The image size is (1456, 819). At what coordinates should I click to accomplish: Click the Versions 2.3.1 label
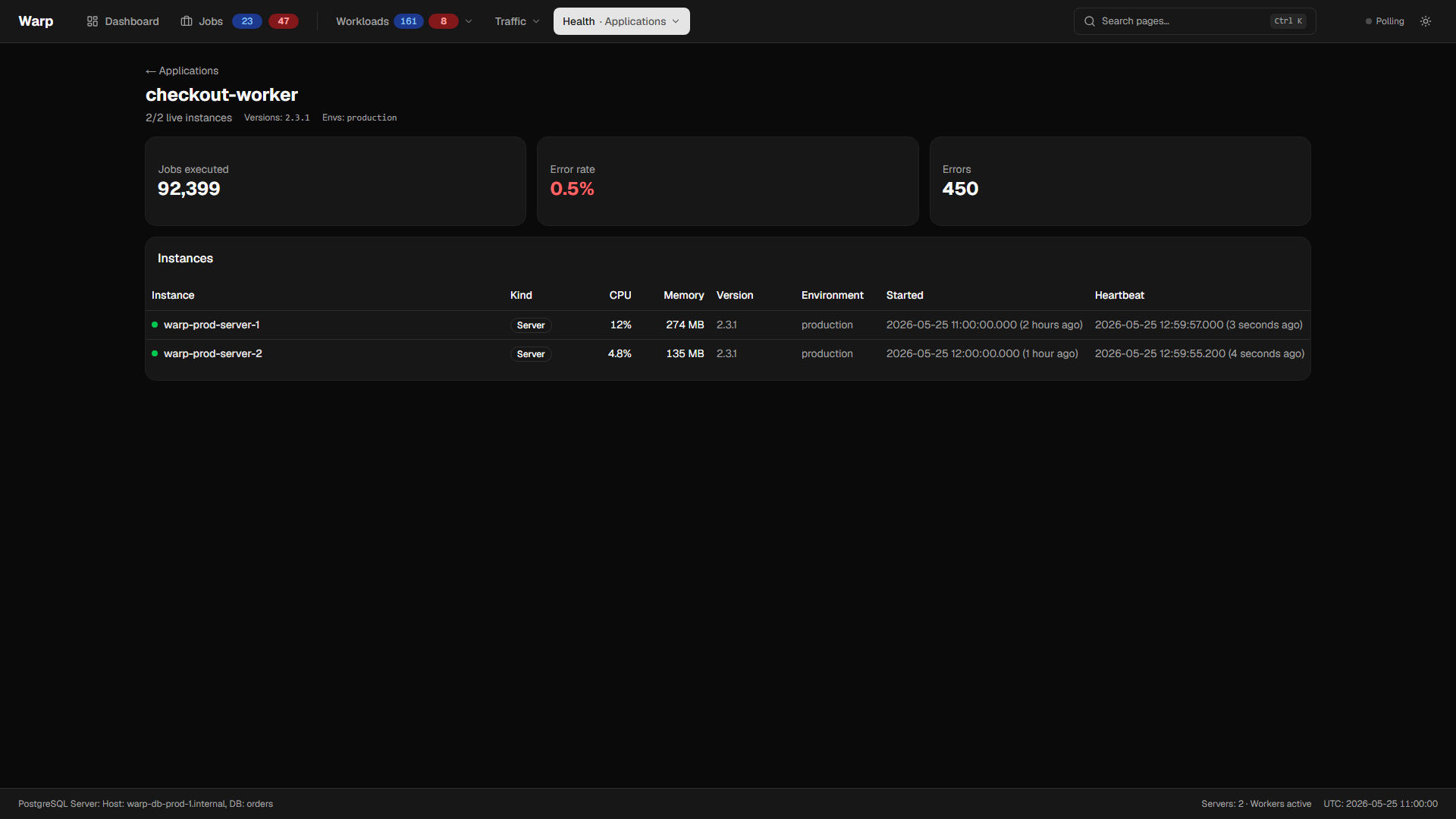pyautogui.click(x=277, y=118)
